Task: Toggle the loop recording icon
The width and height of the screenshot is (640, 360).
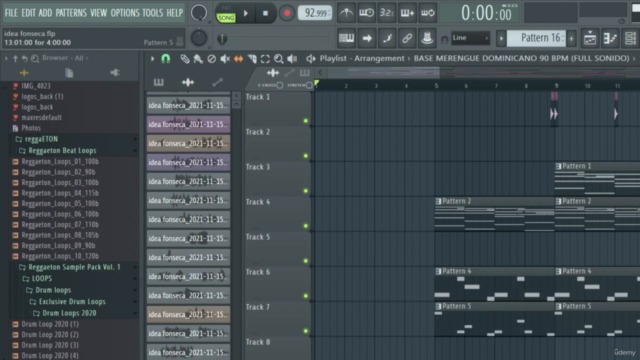Action: pyautogui.click(x=427, y=13)
